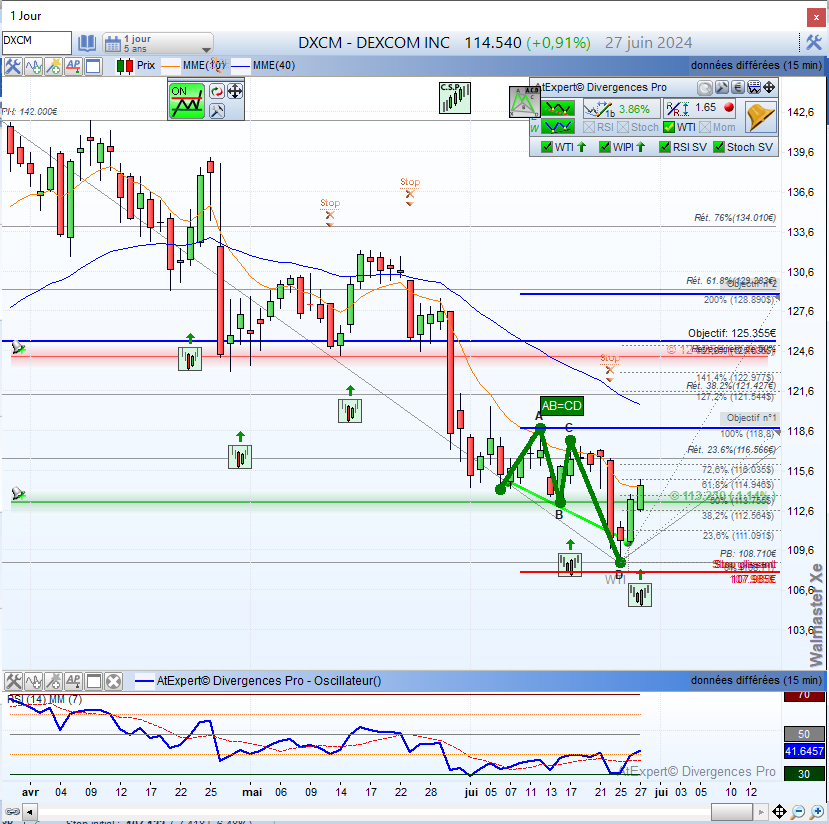Click the move cross-arrows icon beside ON button

click(235, 91)
